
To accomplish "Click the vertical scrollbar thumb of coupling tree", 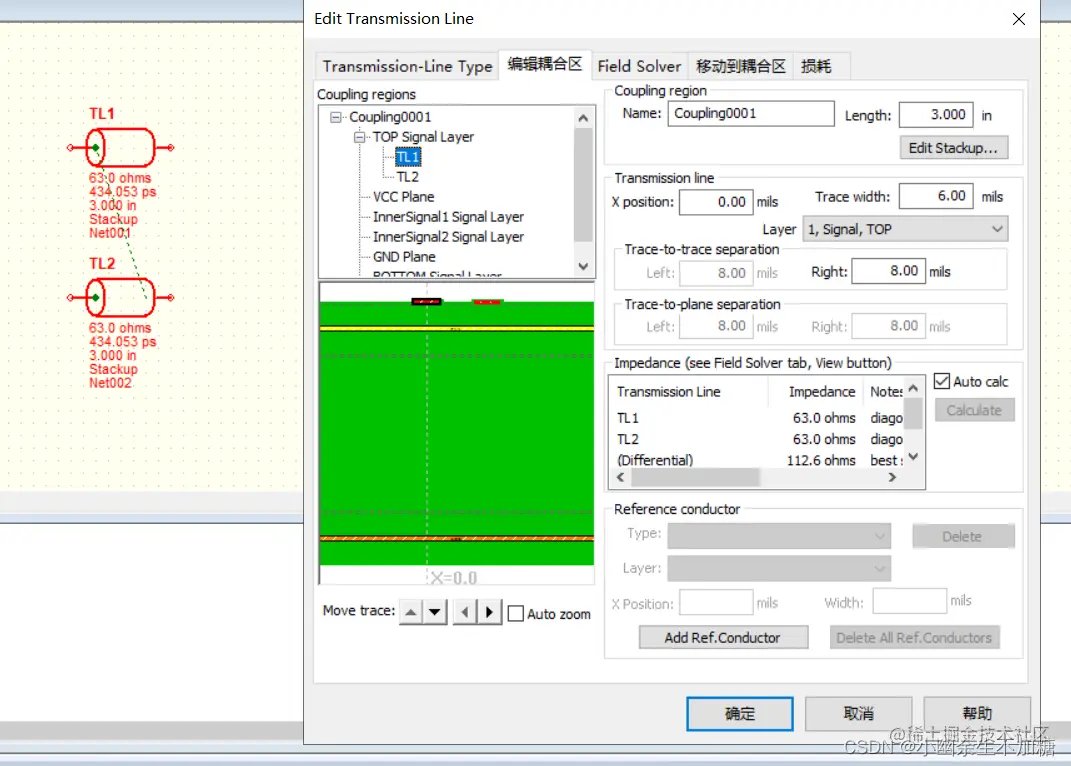I will [583, 184].
